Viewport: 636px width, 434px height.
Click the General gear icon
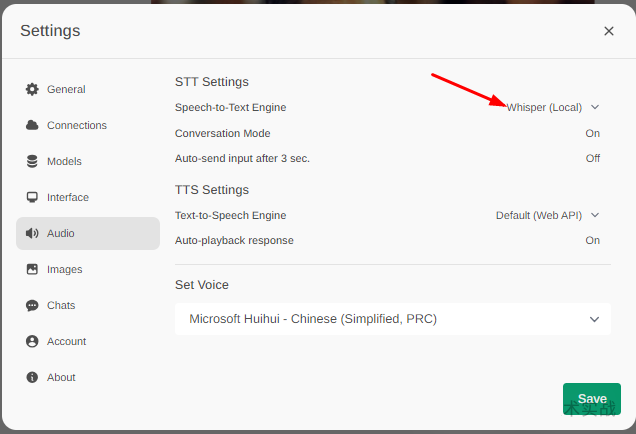click(32, 89)
